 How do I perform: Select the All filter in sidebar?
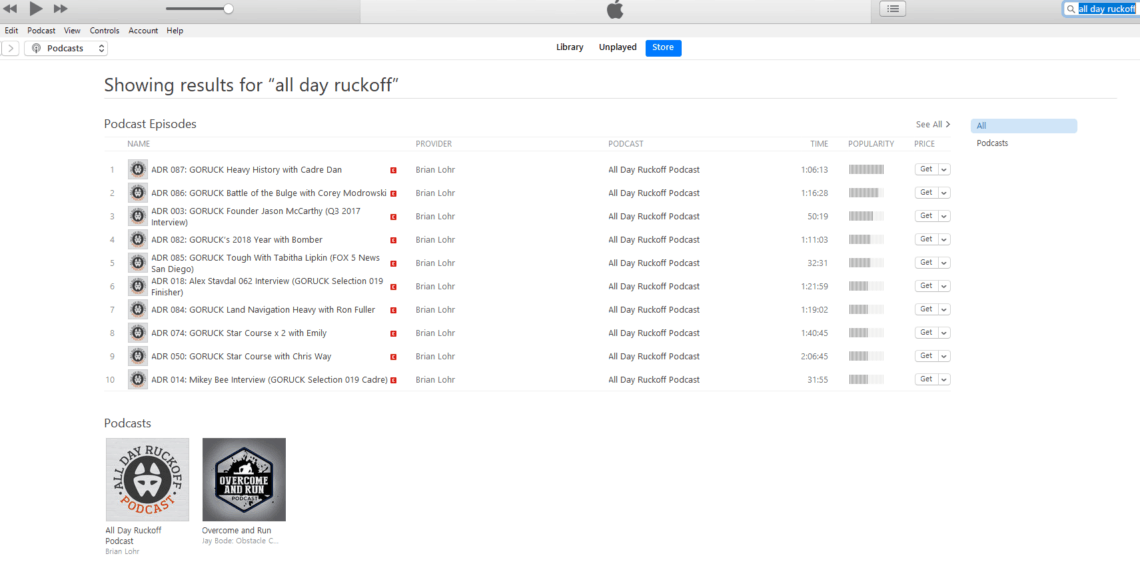[x=1024, y=126]
